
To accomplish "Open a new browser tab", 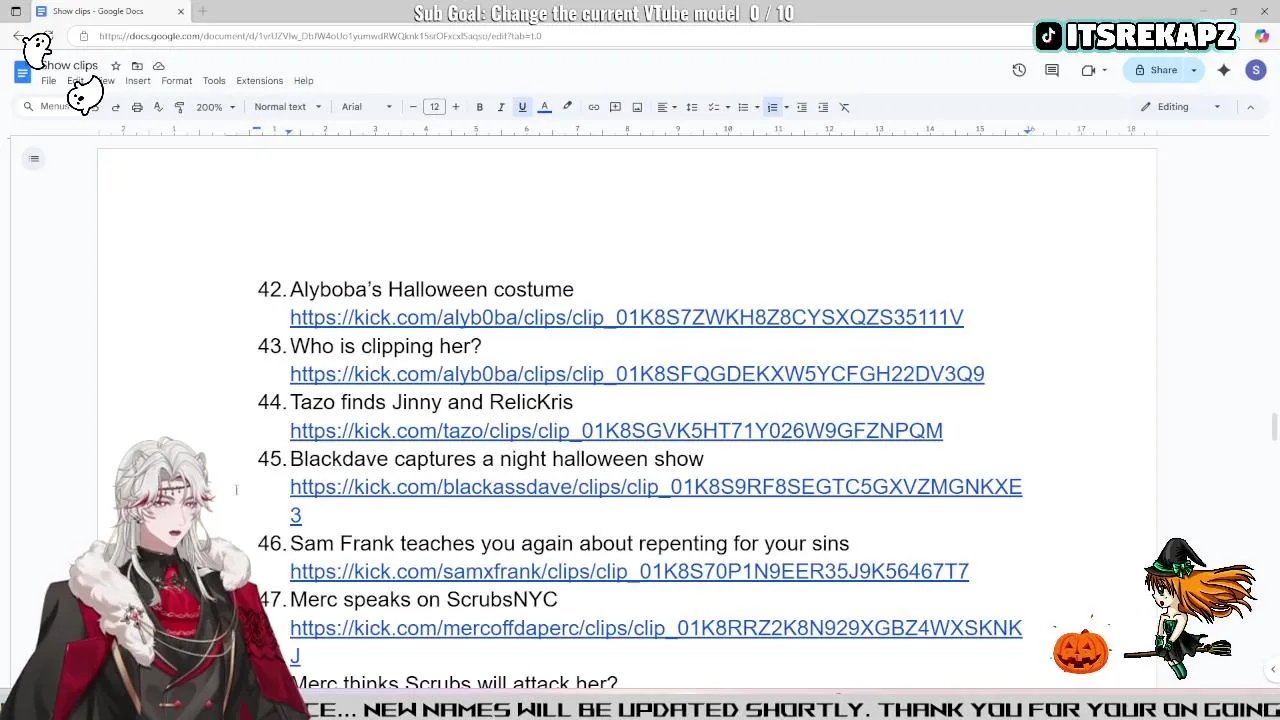I will [202, 11].
